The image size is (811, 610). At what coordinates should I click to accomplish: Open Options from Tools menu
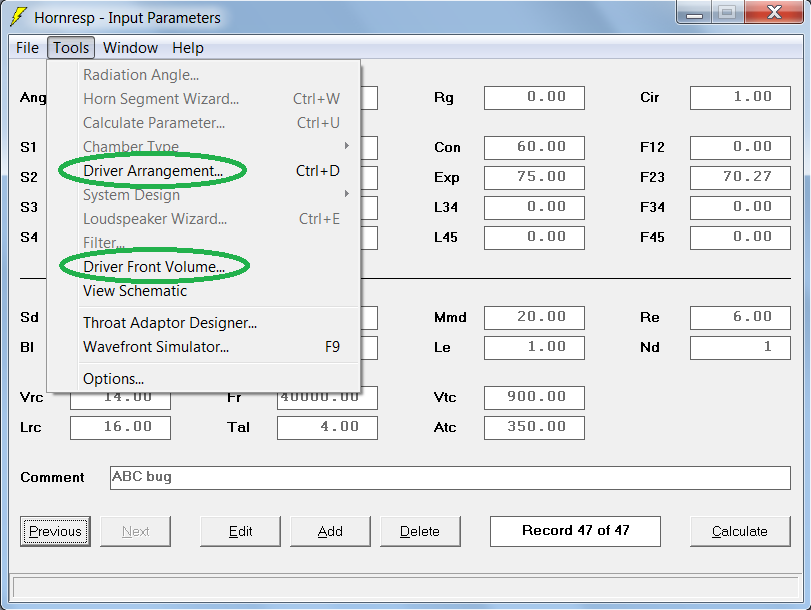204,379
